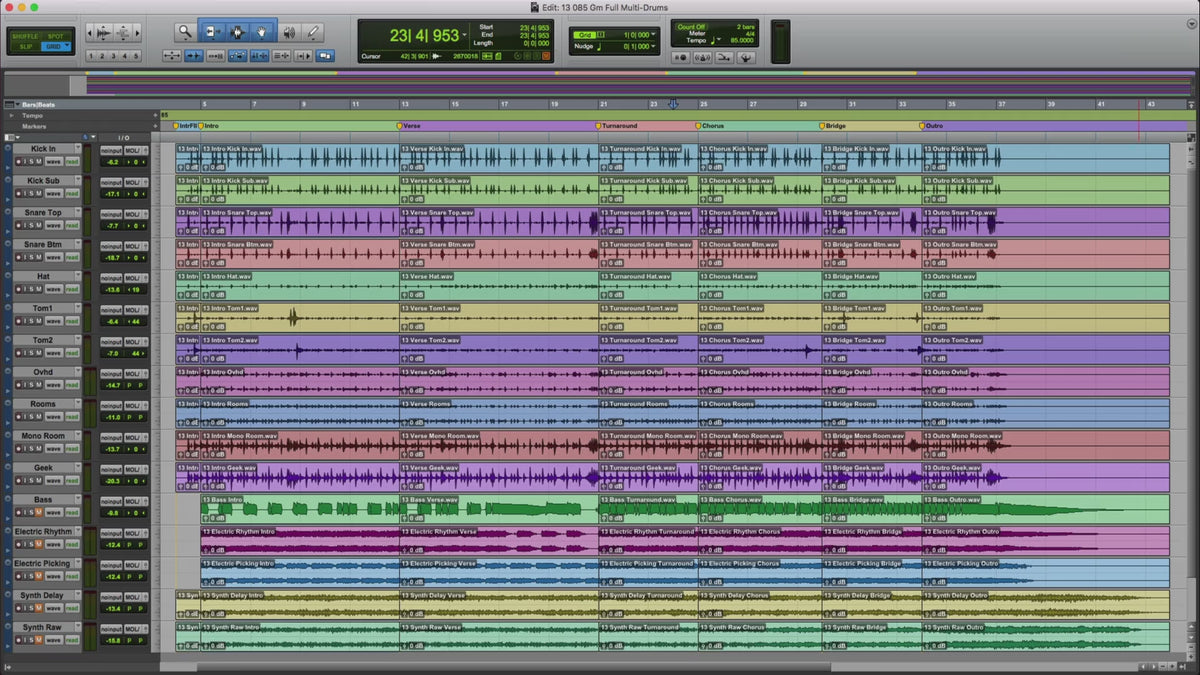Viewport: 1200px width, 675px height.
Task: Record-enable the Hat track
Action: (x=19, y=289)
